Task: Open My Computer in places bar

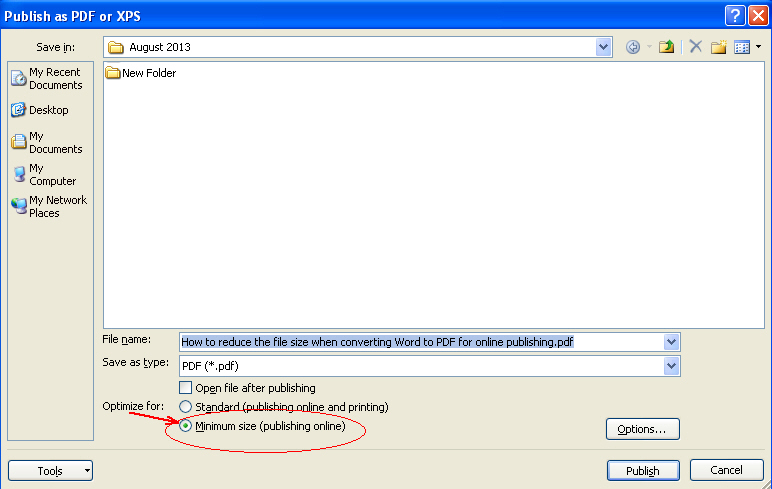Action: [48, 175]
